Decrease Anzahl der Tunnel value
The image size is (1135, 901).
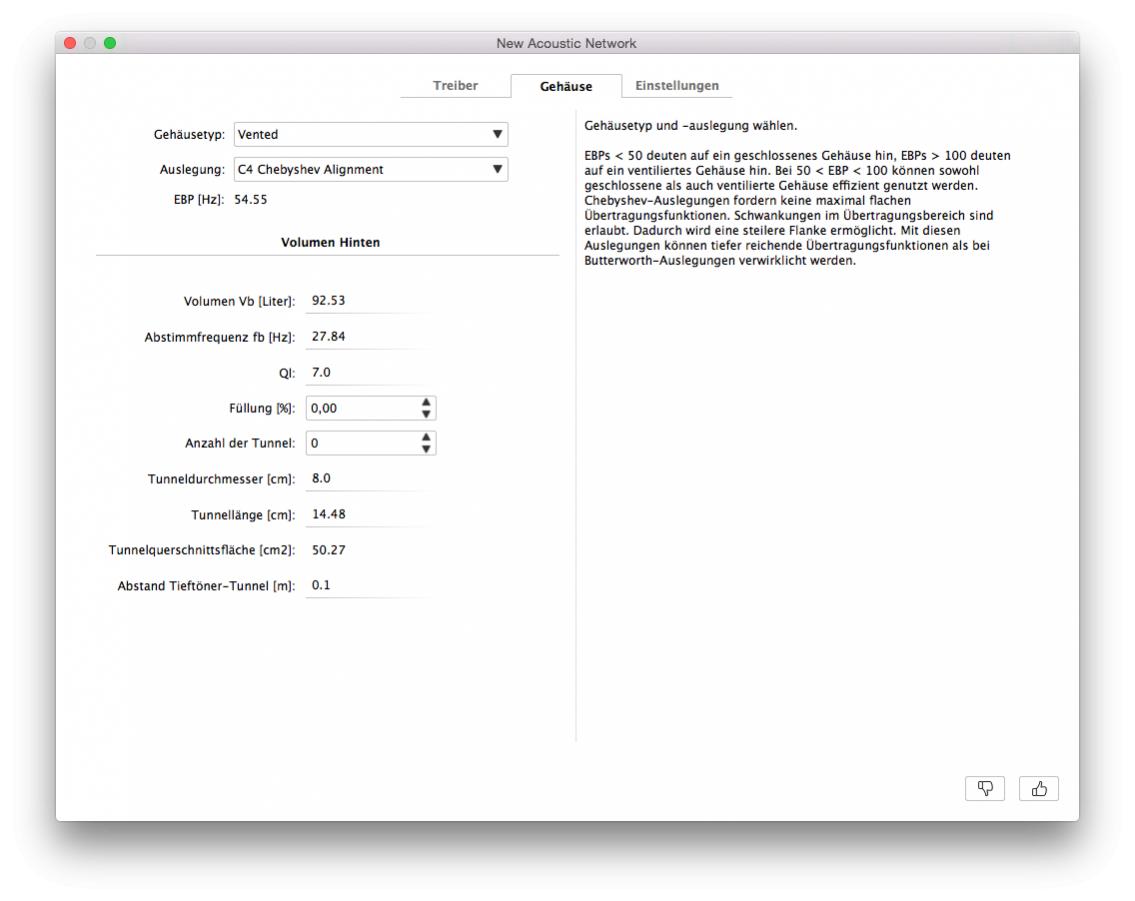click(x=426, y=449)
